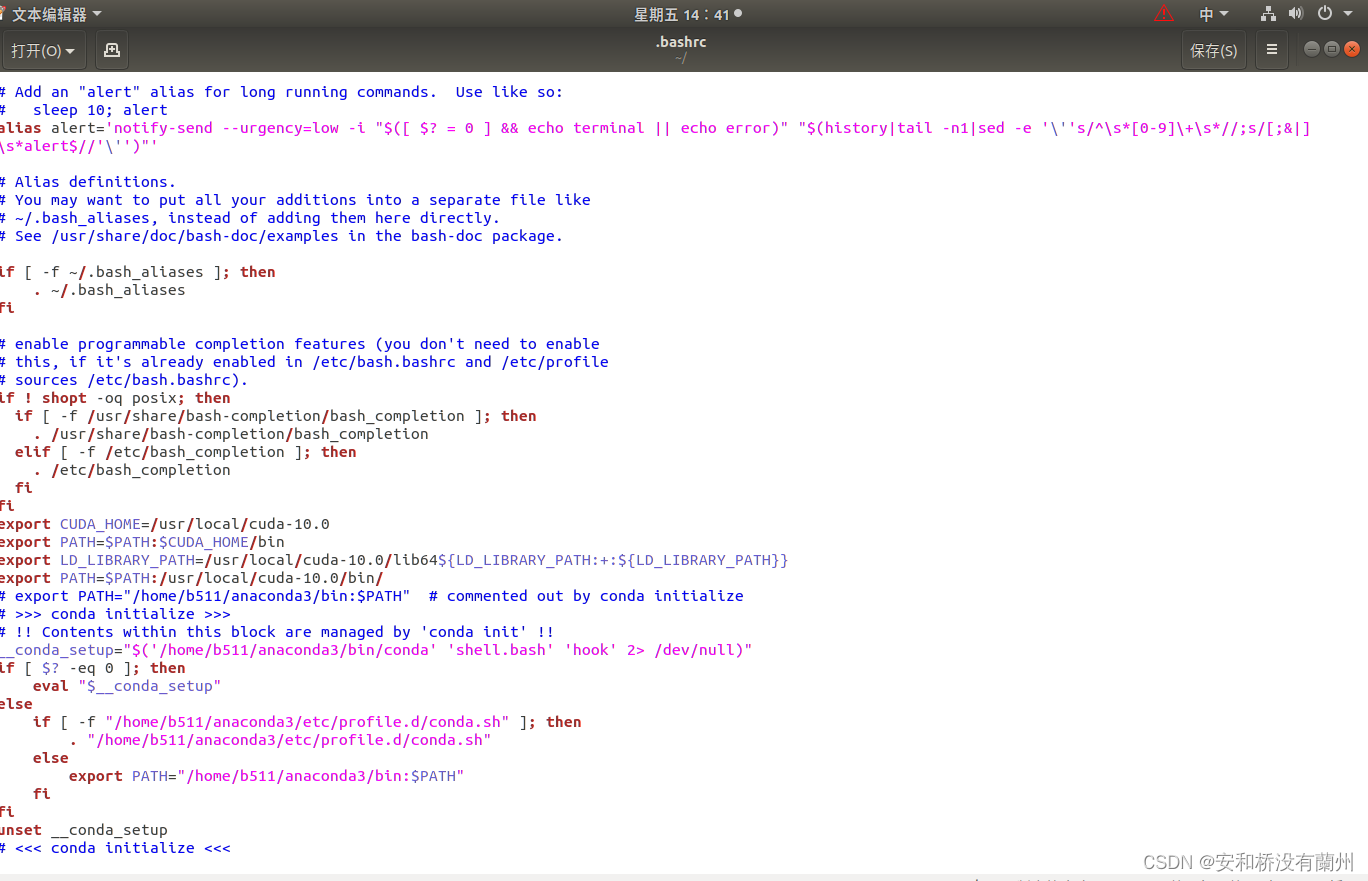Click line '# !! Contents within this block'
The height and width of the screenshot is (881, 1368).
click(277, 632)
